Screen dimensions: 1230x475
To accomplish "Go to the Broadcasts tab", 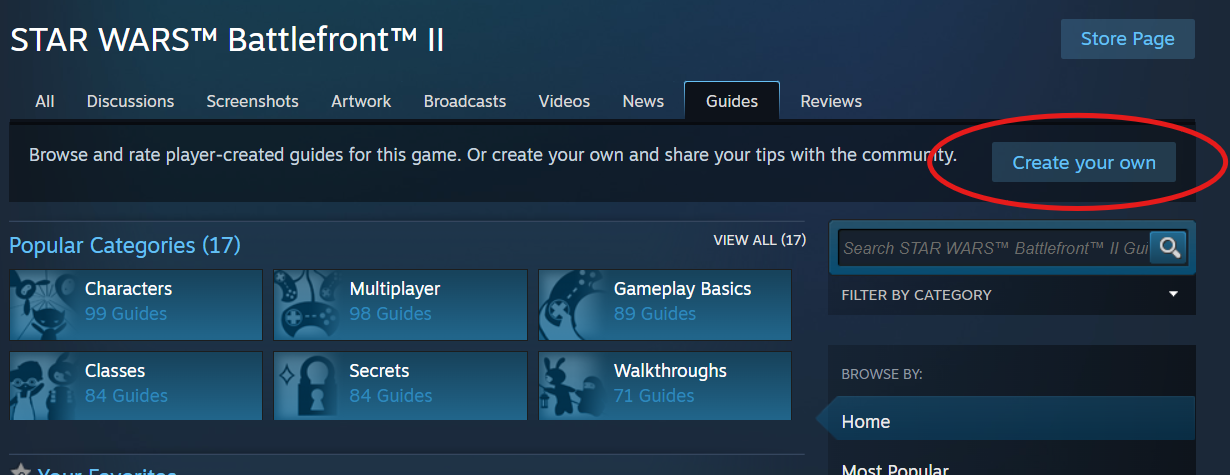I will 465,101.
